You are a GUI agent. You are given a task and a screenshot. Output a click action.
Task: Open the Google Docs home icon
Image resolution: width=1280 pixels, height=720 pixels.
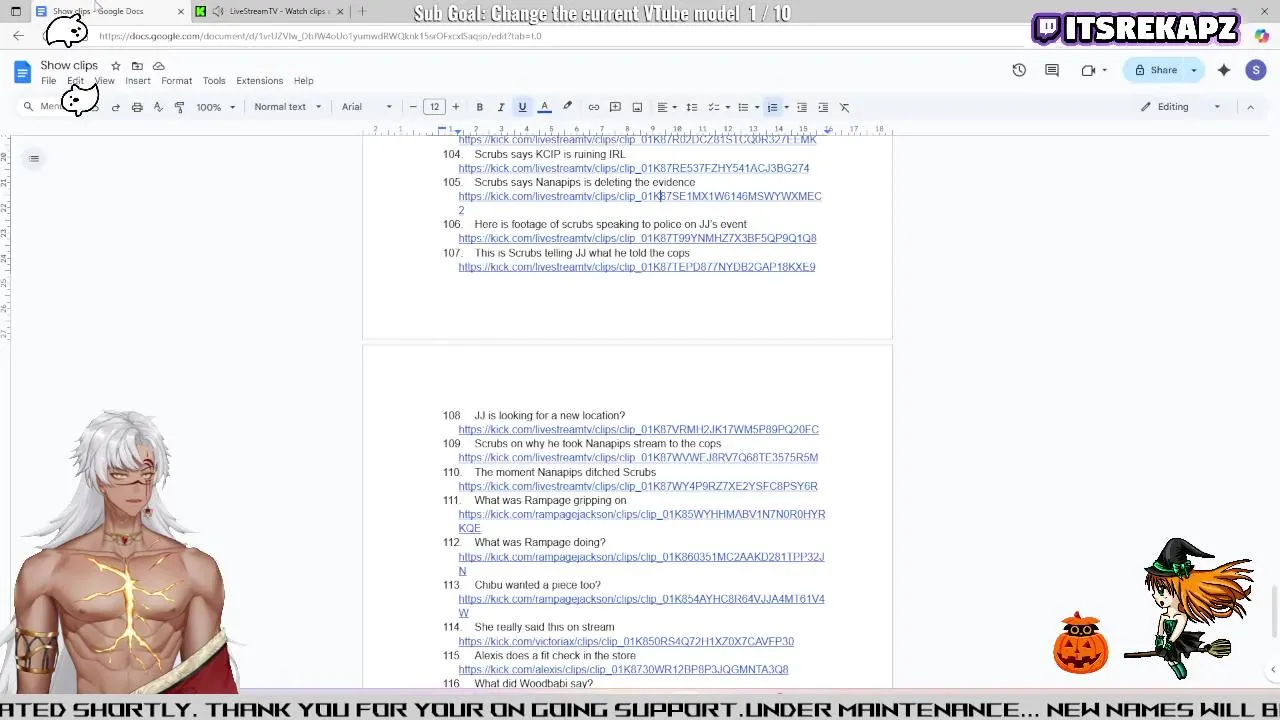pyautogui.click(x=22, y=71)
